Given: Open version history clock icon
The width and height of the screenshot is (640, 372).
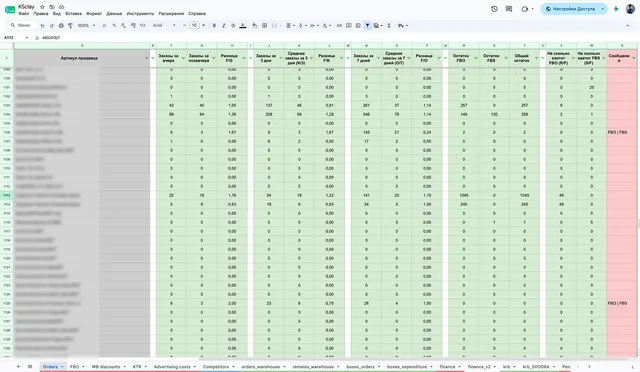Looking at the screenshot, I should [494, 9].
